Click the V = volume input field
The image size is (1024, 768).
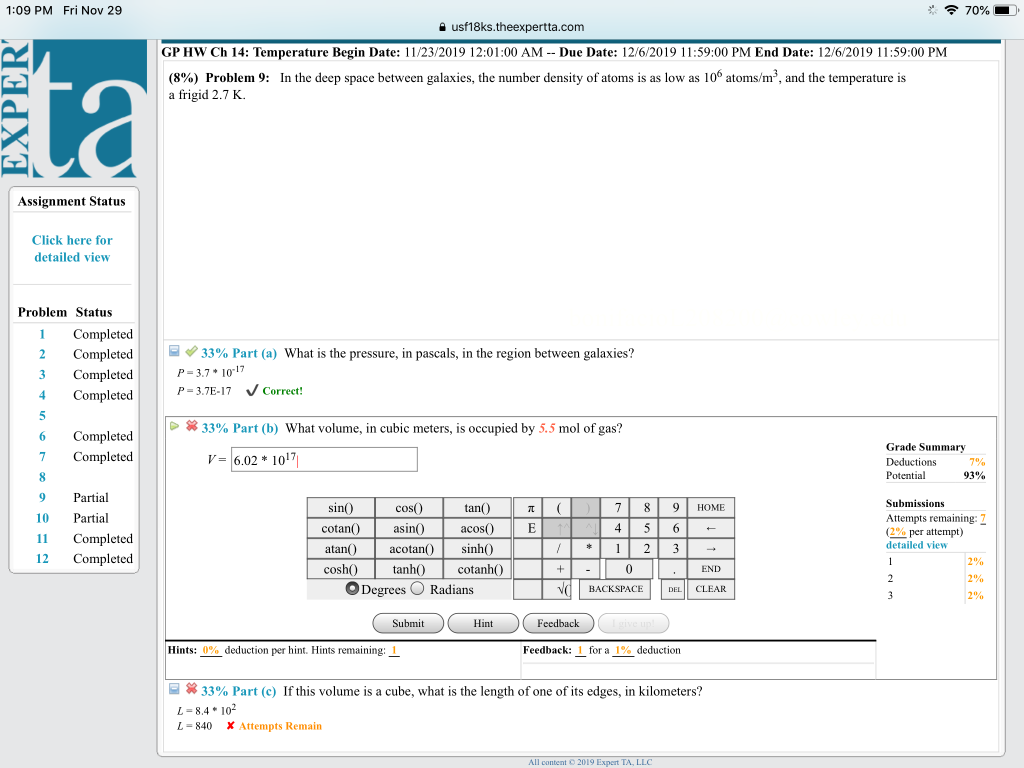point(322,459)
